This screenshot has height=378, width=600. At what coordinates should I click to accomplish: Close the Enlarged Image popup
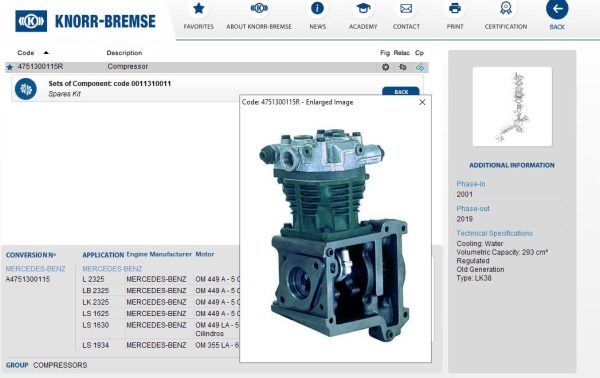click(x=422, y=102)
